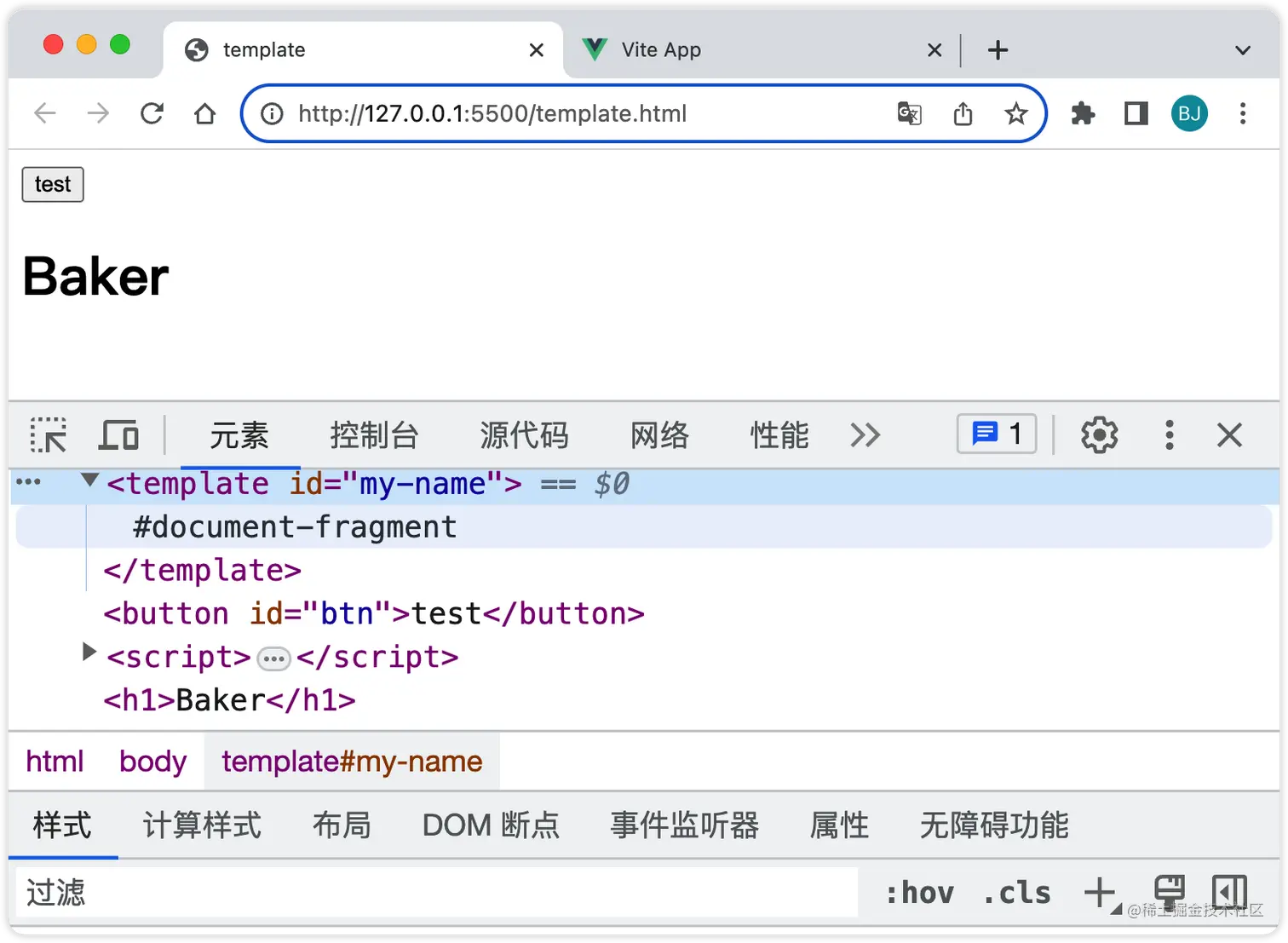This screenshot has height=943, width=1288.
Task: Open the Google Translate page option
Action: (909, 113)
